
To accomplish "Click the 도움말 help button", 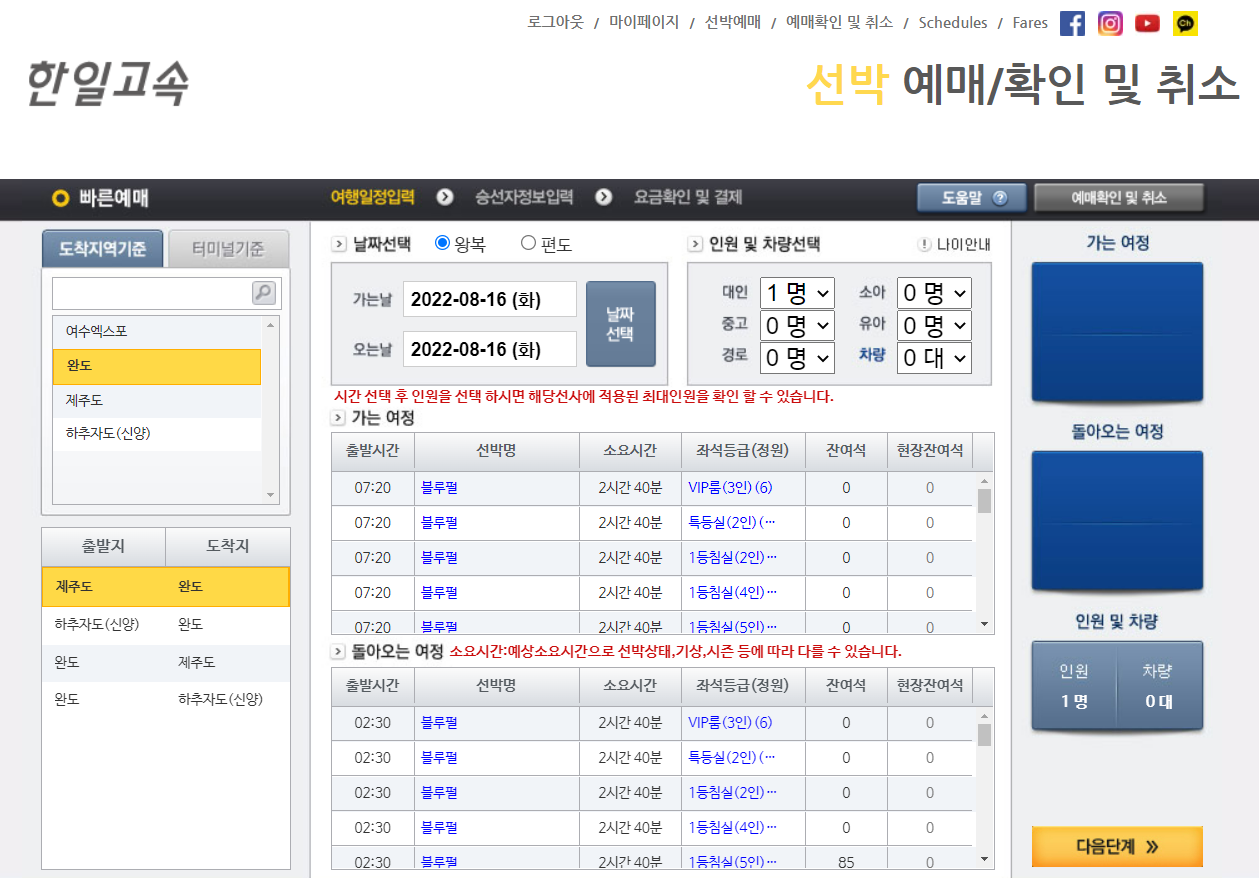I will (972, 198).
